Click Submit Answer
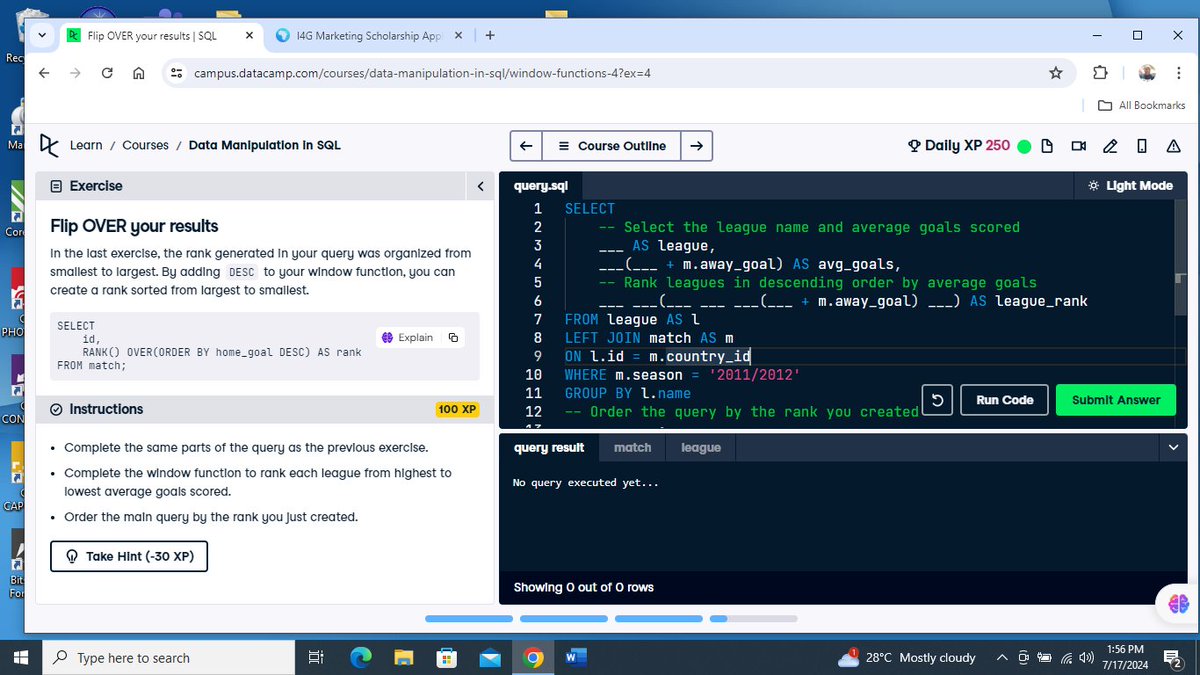This screenshot has height=675, width=1200. (x=1116, y=400)
